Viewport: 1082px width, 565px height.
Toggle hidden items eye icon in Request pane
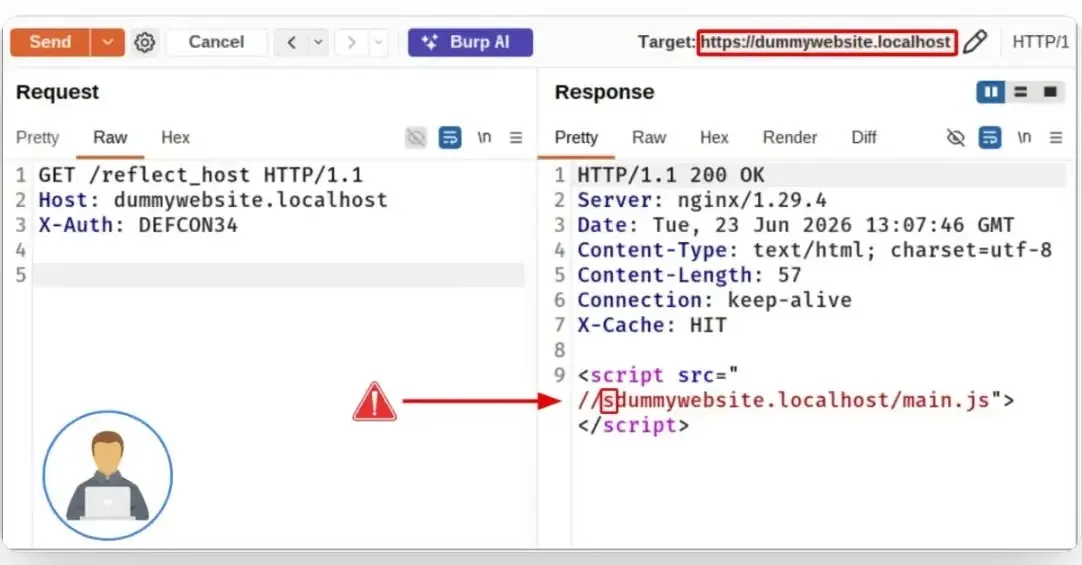[415, 137]
